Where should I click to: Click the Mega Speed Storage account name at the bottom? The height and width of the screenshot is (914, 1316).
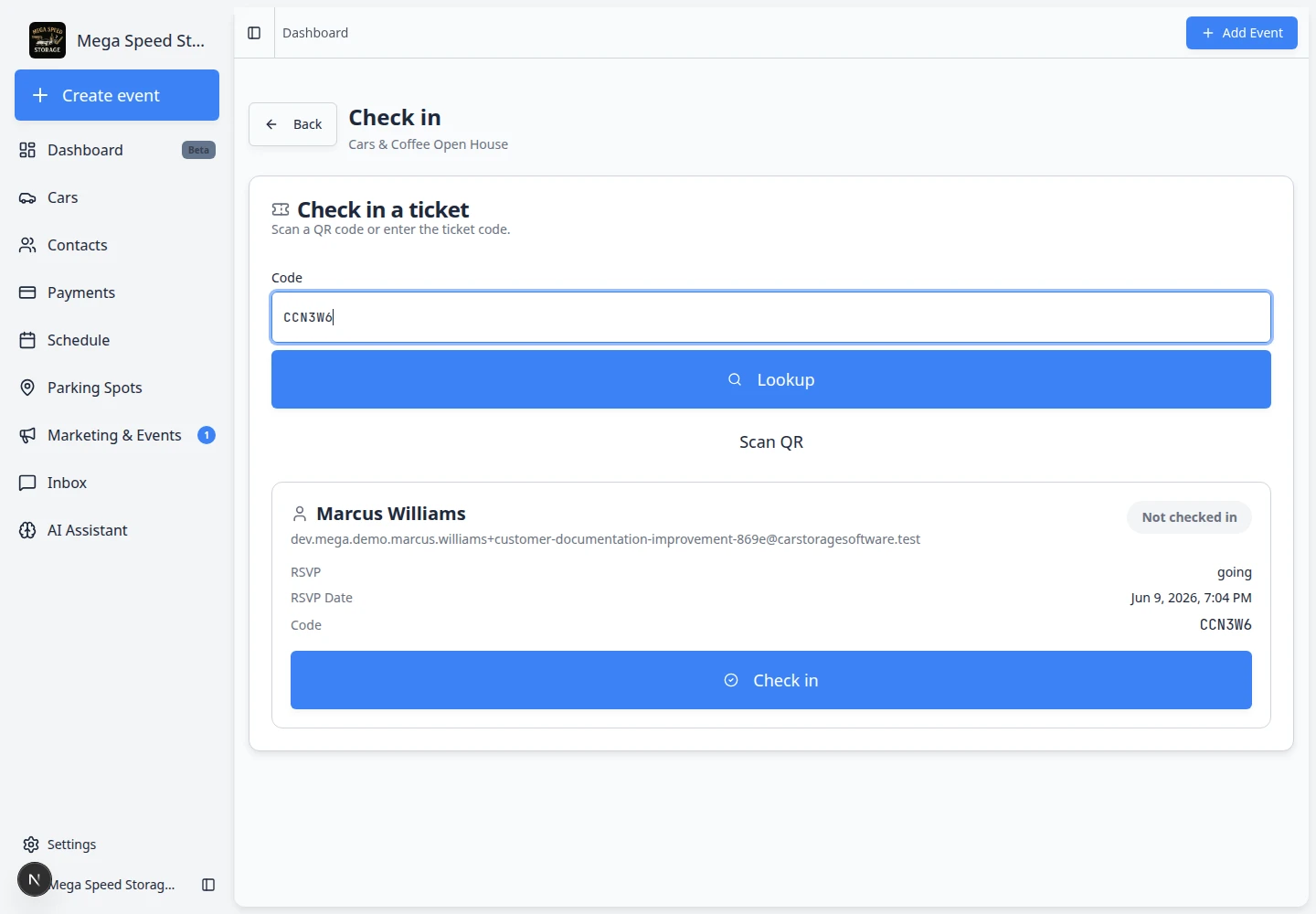(113, 885)
